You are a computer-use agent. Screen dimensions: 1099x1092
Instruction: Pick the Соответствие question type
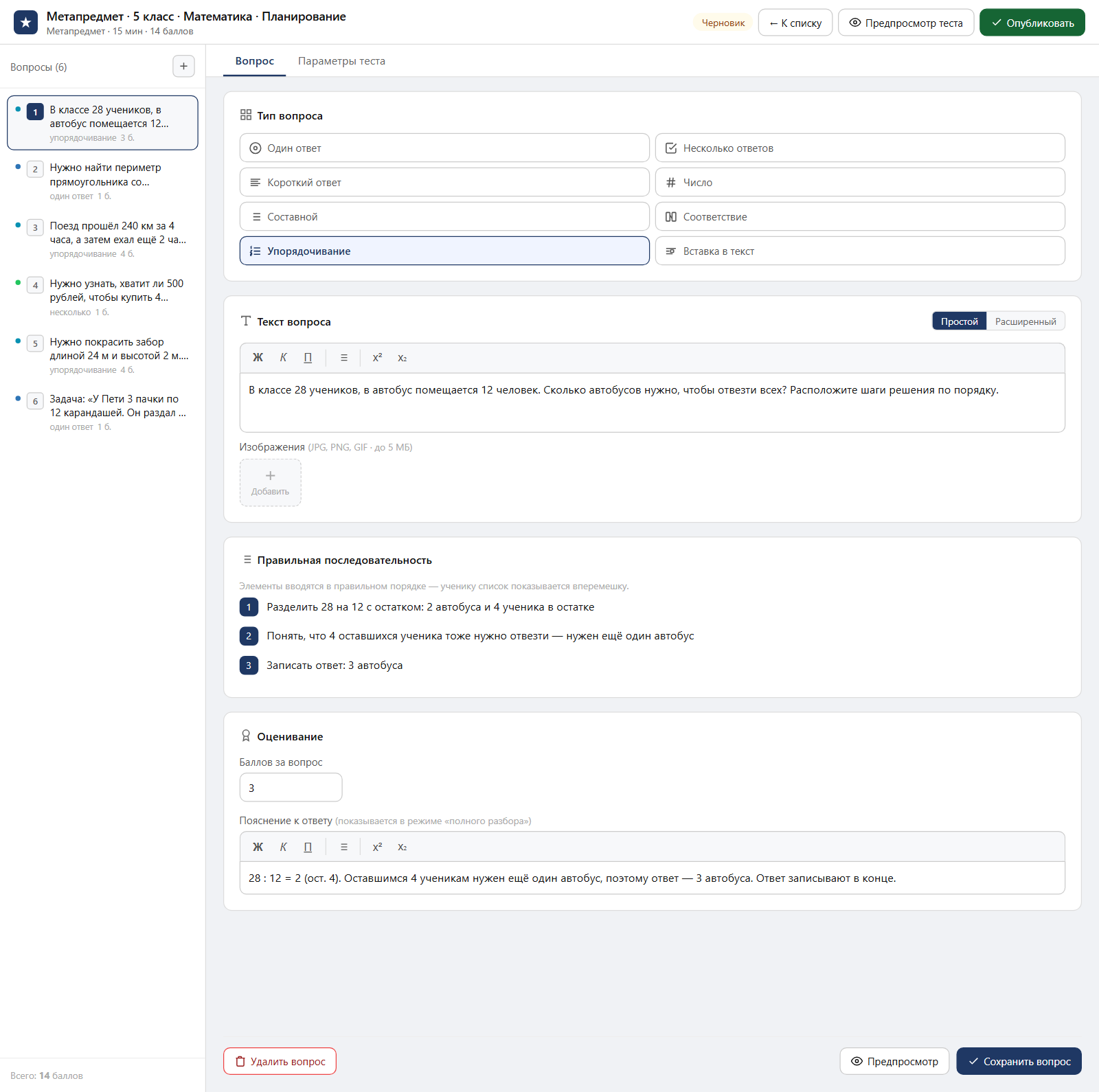860,216
